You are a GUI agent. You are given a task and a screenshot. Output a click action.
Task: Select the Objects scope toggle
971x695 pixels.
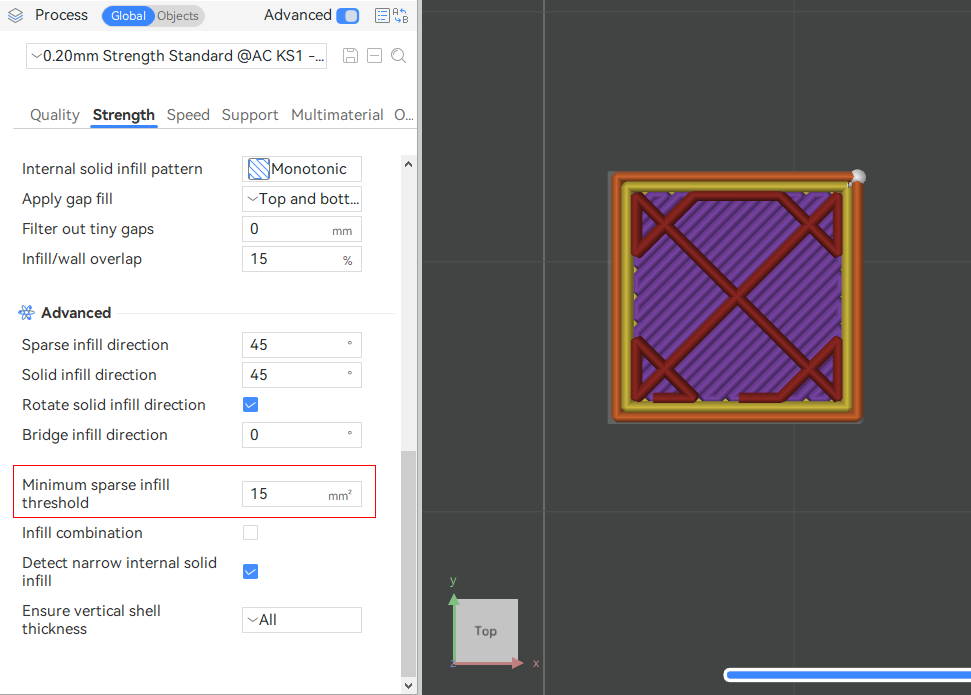point(178,15)
